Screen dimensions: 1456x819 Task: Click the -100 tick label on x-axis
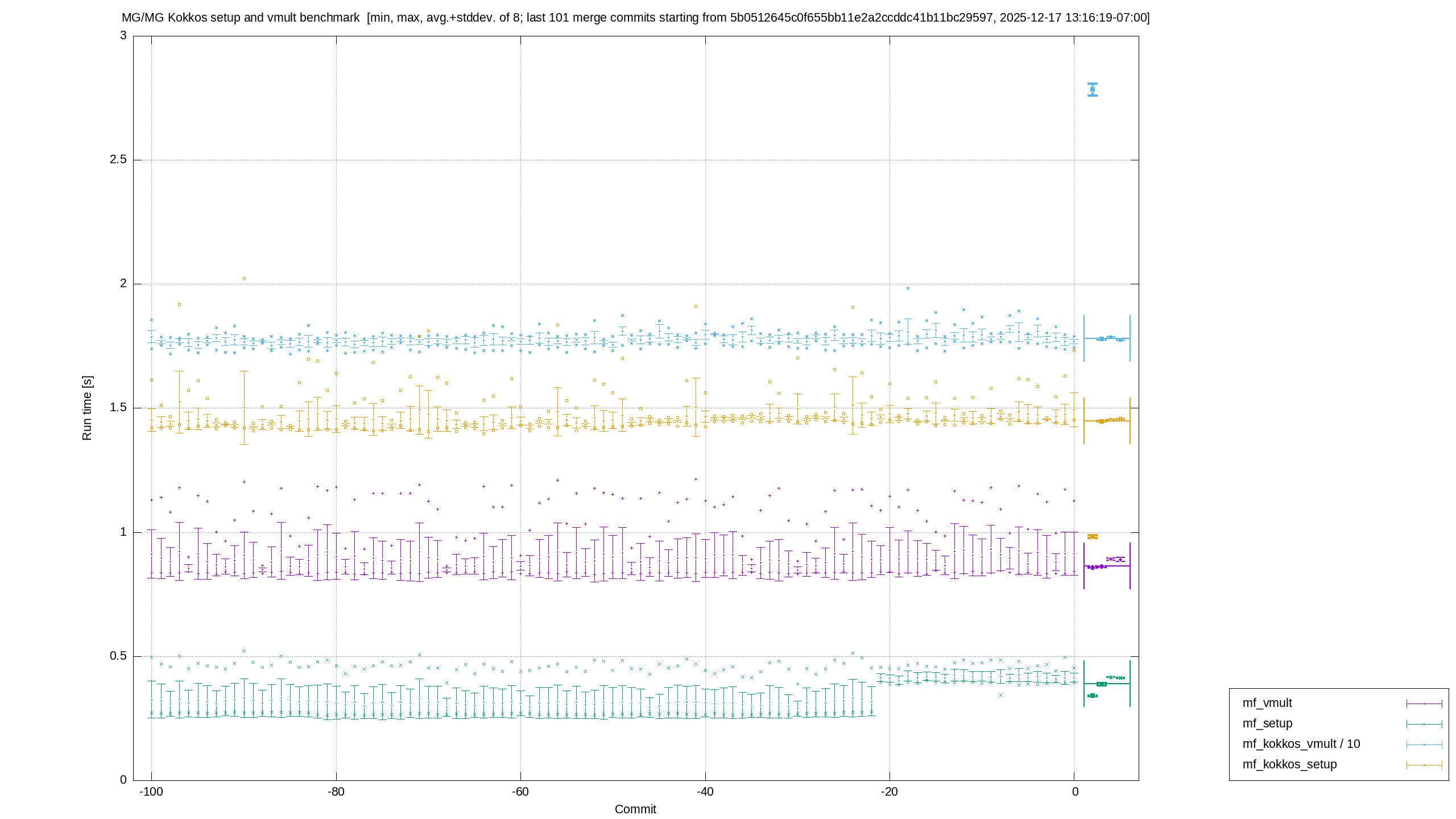[x=151, y=792]
